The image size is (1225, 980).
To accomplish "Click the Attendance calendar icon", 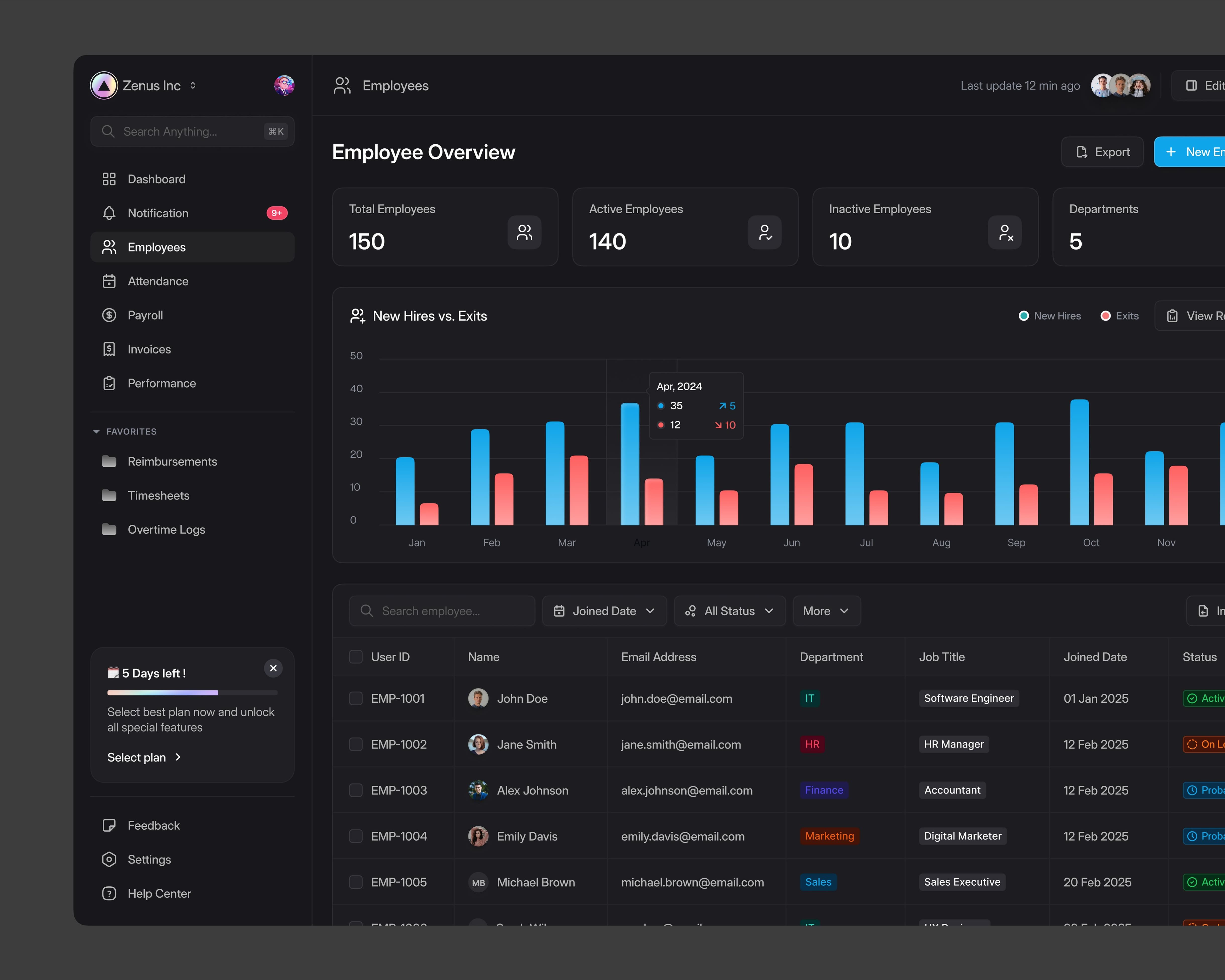I will tap(109, 282).
